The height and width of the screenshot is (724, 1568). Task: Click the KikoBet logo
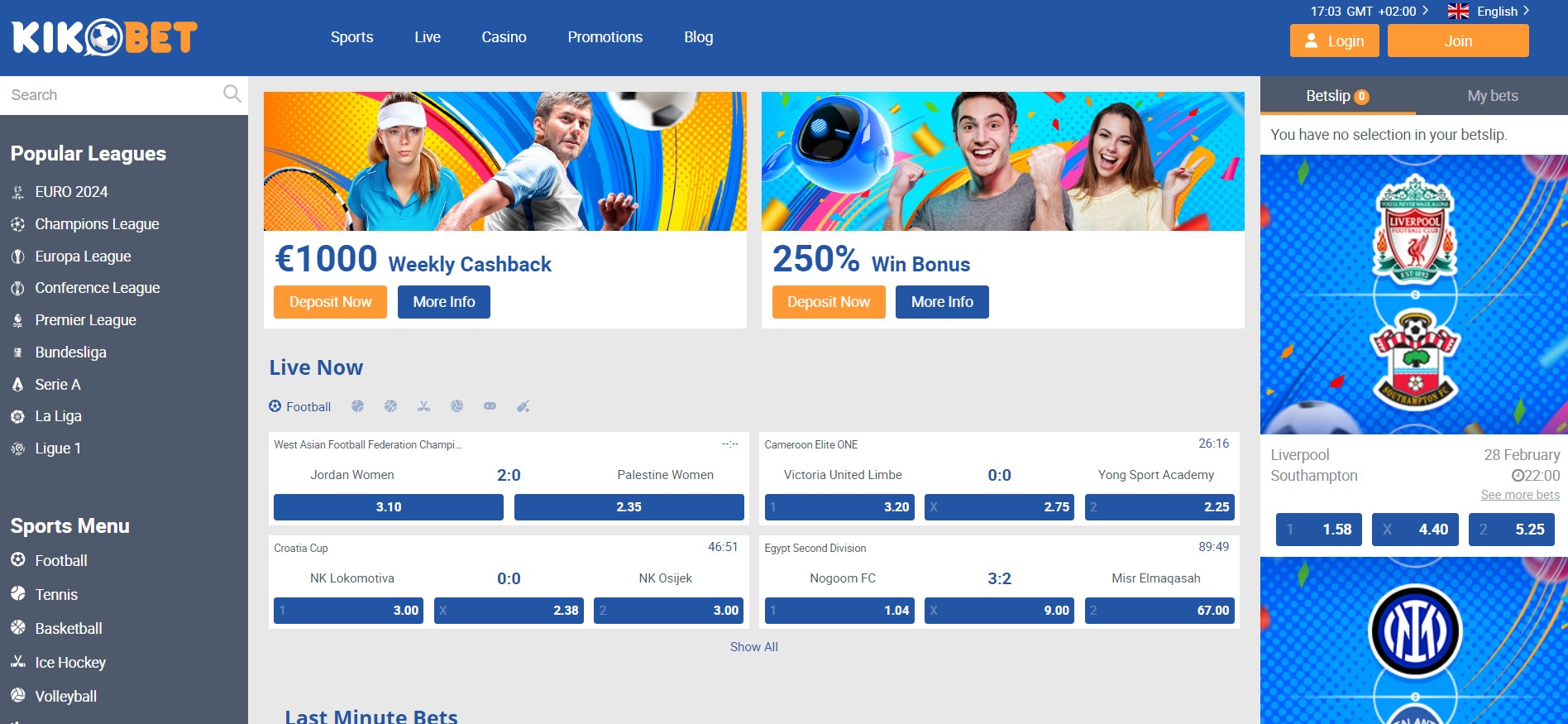(x=104, y=37)
